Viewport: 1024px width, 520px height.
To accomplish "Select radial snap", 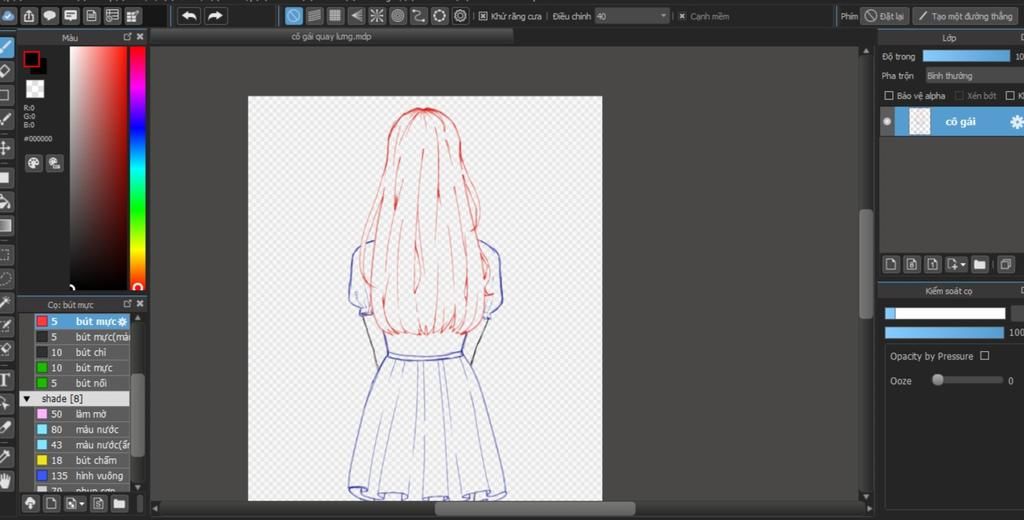I will tap(377, 16).
